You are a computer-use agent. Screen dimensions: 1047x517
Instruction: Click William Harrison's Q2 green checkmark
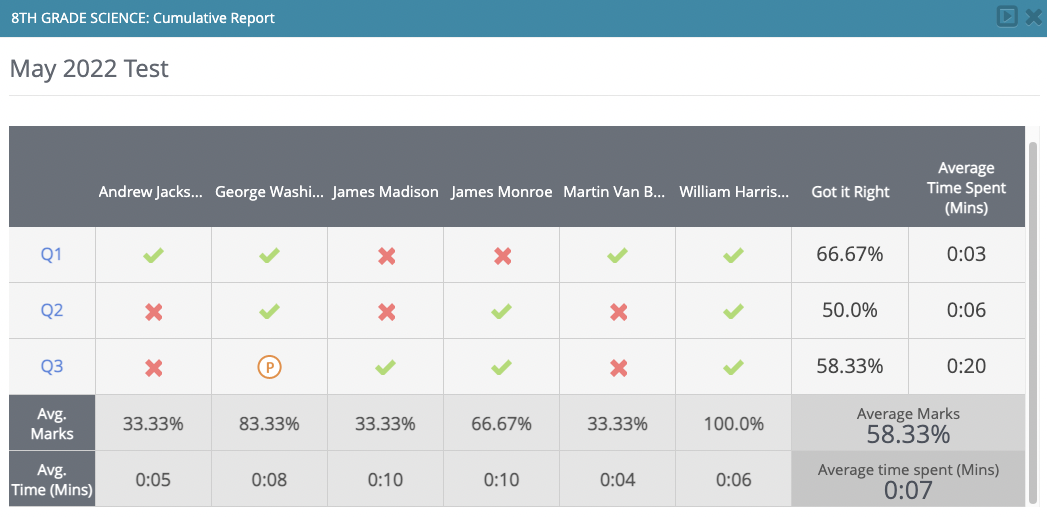pos(734,311)
